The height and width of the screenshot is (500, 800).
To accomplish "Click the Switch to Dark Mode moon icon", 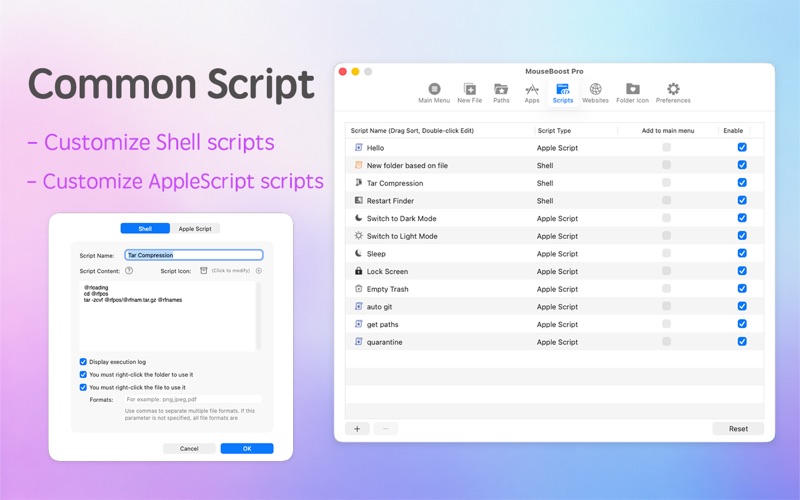I will [x=358, y=218].
